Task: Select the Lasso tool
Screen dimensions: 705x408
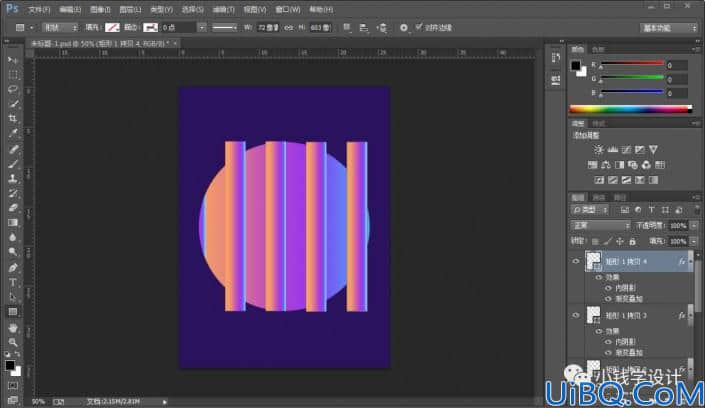Action: tap(13, 89)
